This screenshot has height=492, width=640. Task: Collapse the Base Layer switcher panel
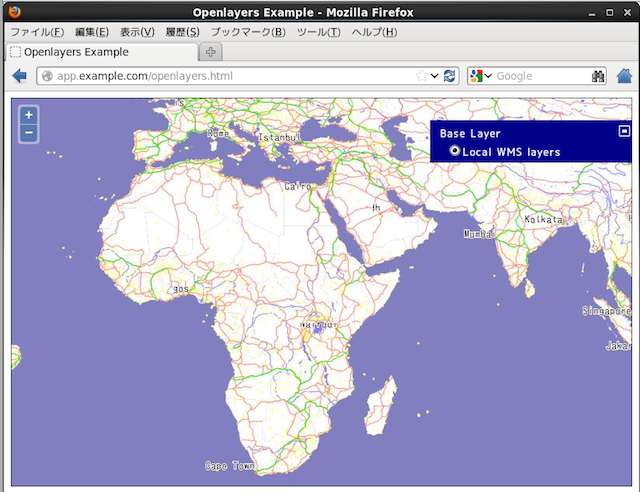(x=624, y=131)
